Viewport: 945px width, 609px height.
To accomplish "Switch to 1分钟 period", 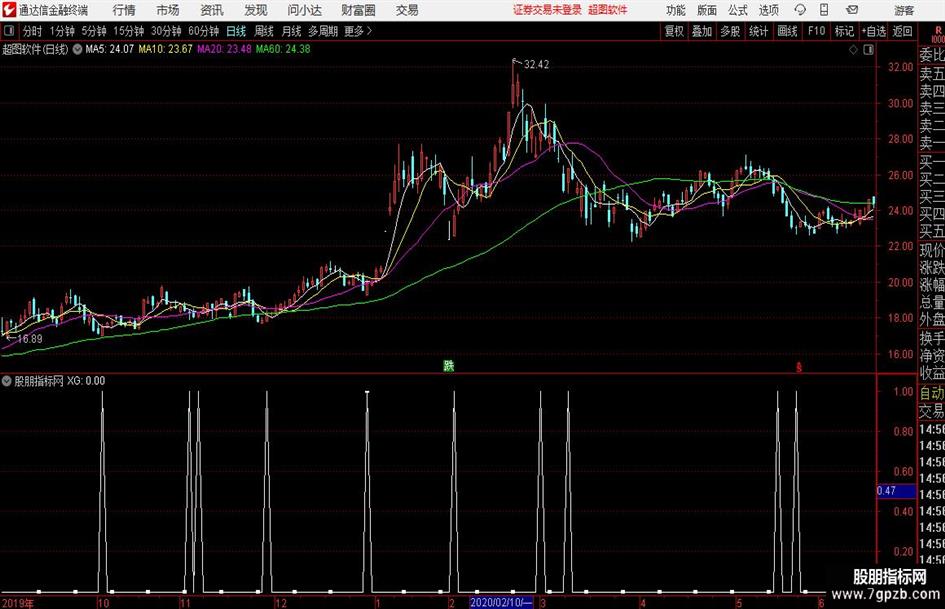I will tap(62, 31).
